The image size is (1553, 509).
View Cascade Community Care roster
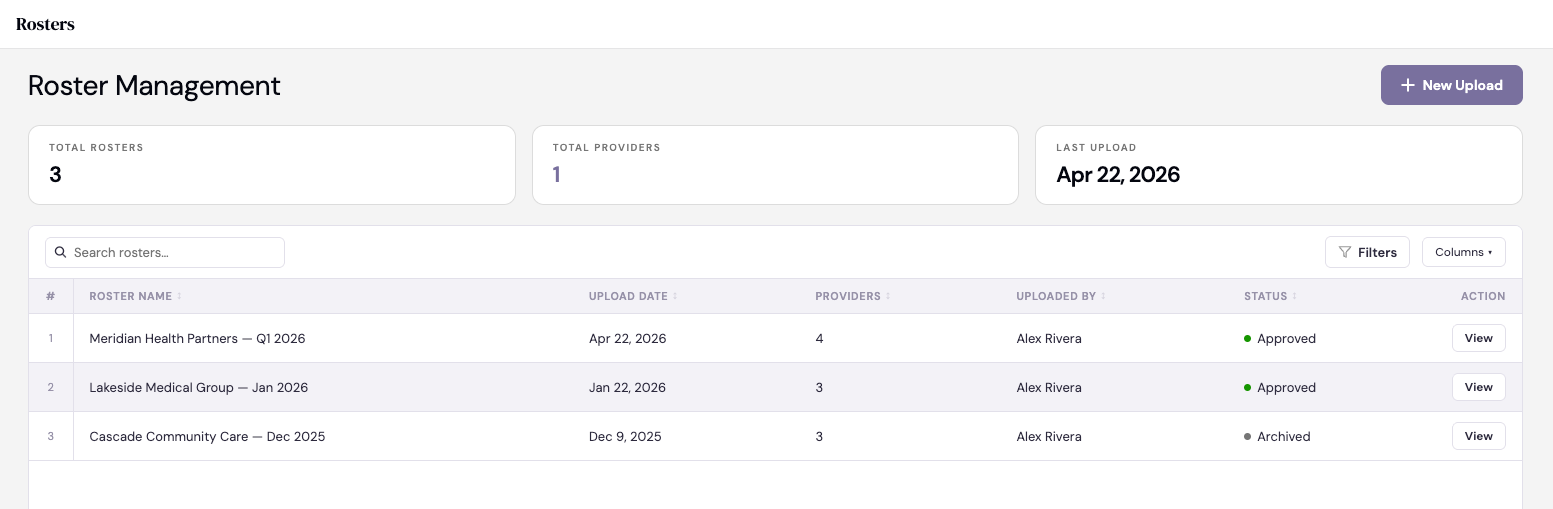(1478, 437)
